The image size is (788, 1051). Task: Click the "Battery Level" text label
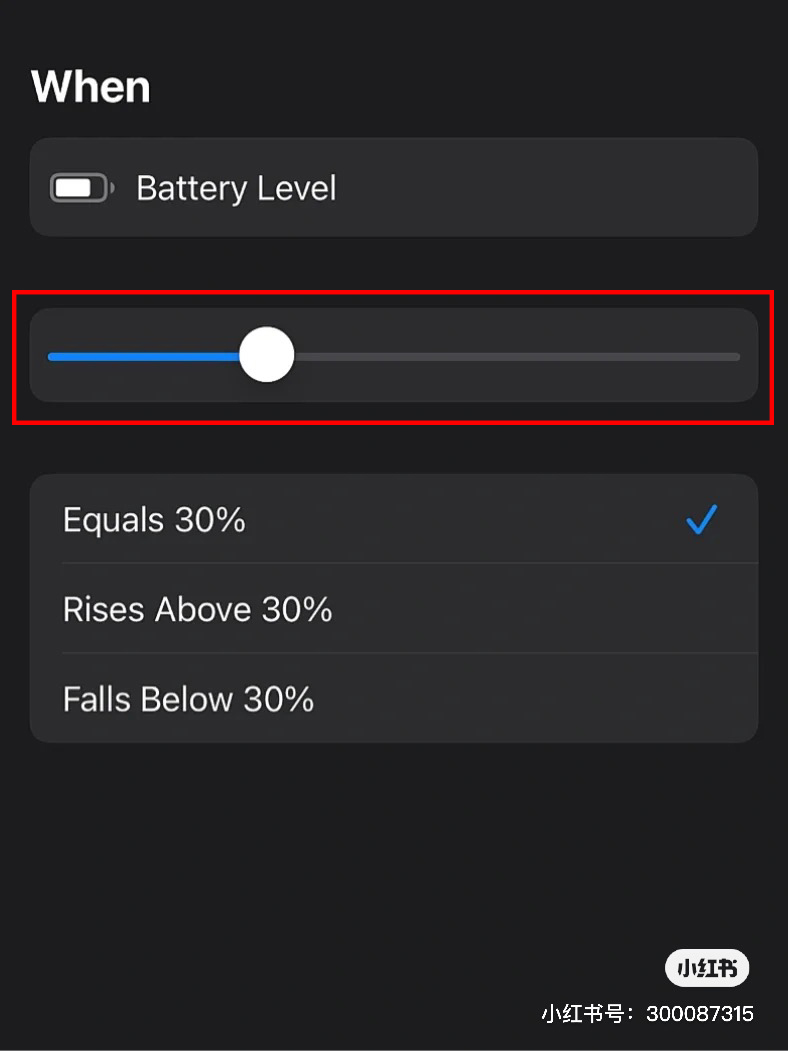(x=236, y=188)
